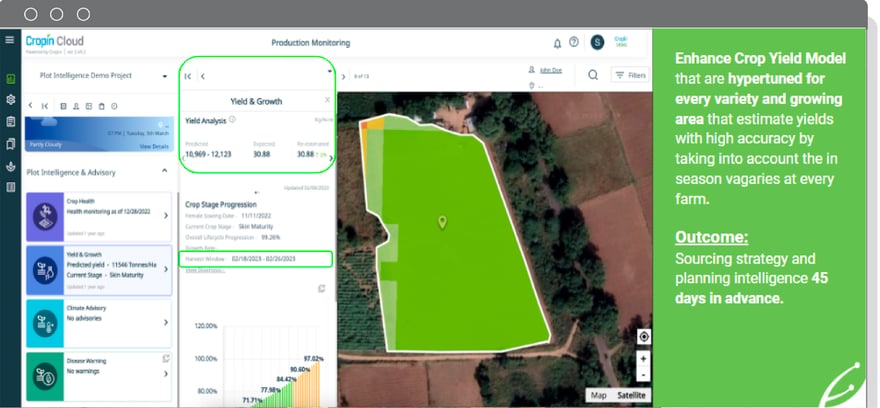Image resolution: width=880 pixels, height=408 pixels.
Task: Collapse Plot Intelligence & Advisory section
Action: (164, 171)
